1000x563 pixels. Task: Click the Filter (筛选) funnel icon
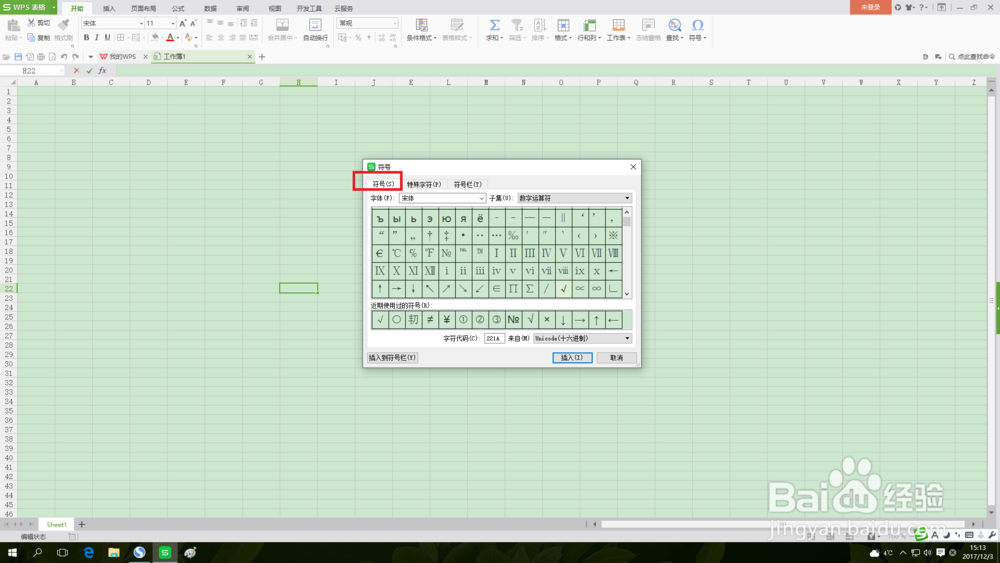click(517, 25)
